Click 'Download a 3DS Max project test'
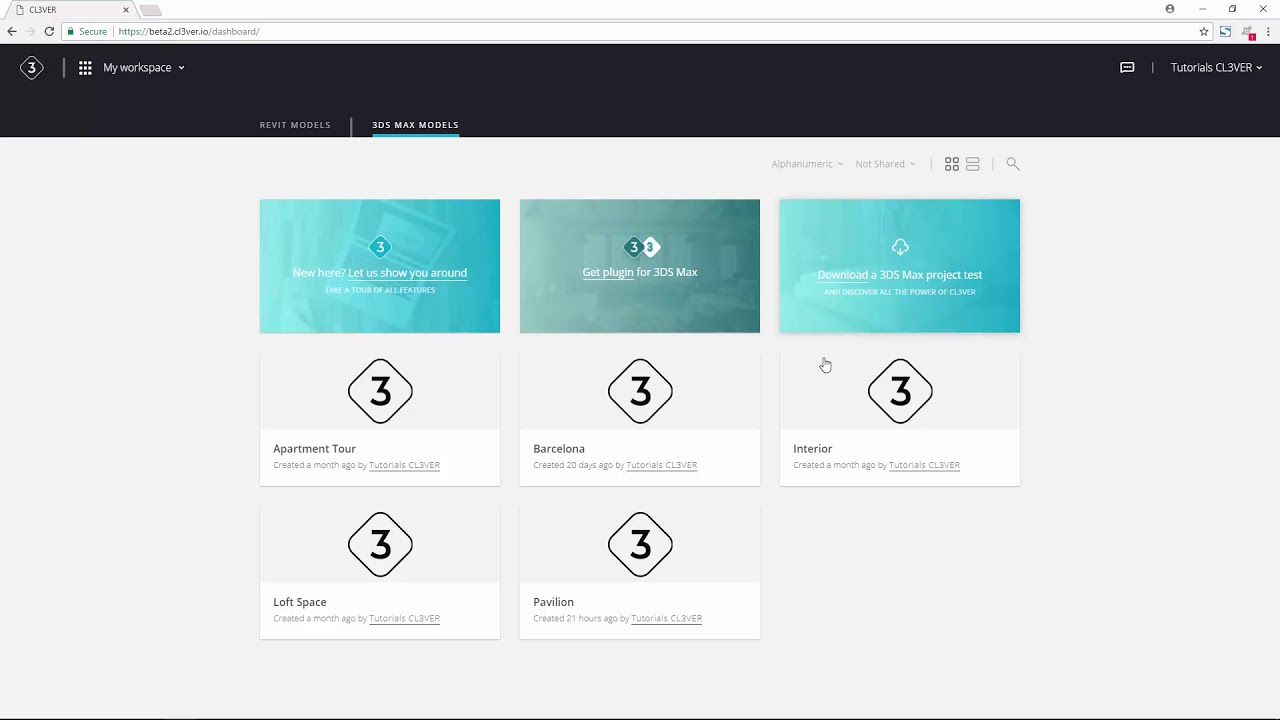 pyautogui.click(x=900, y=275)
